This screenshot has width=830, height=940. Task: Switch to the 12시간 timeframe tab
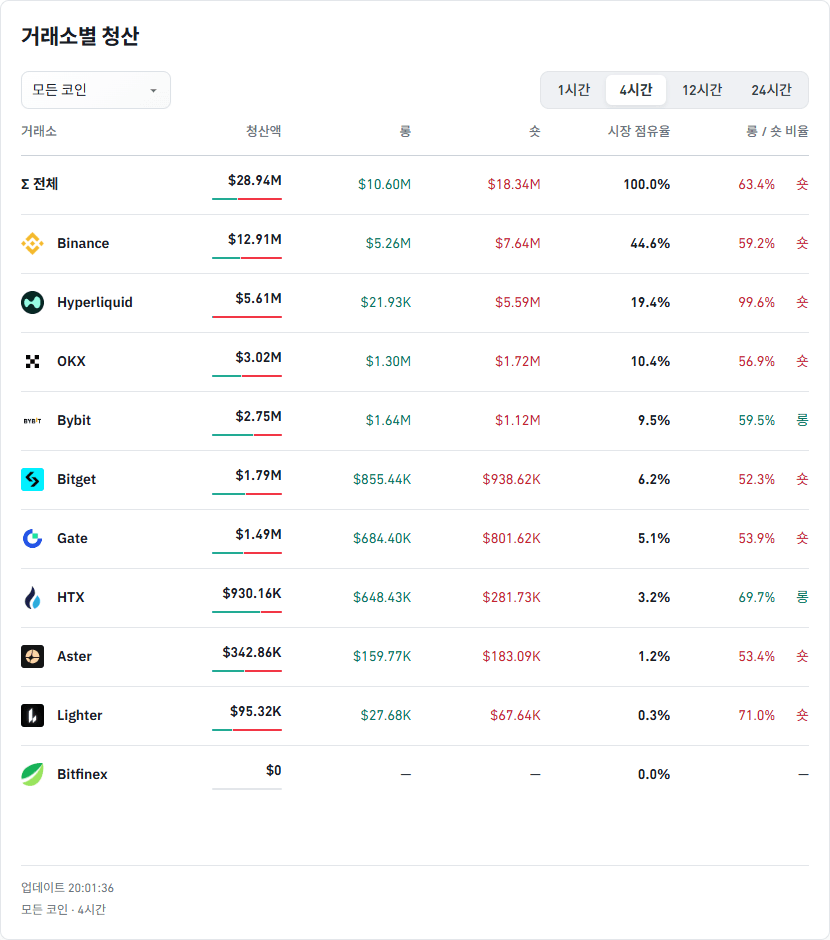(x=702, y=90)
